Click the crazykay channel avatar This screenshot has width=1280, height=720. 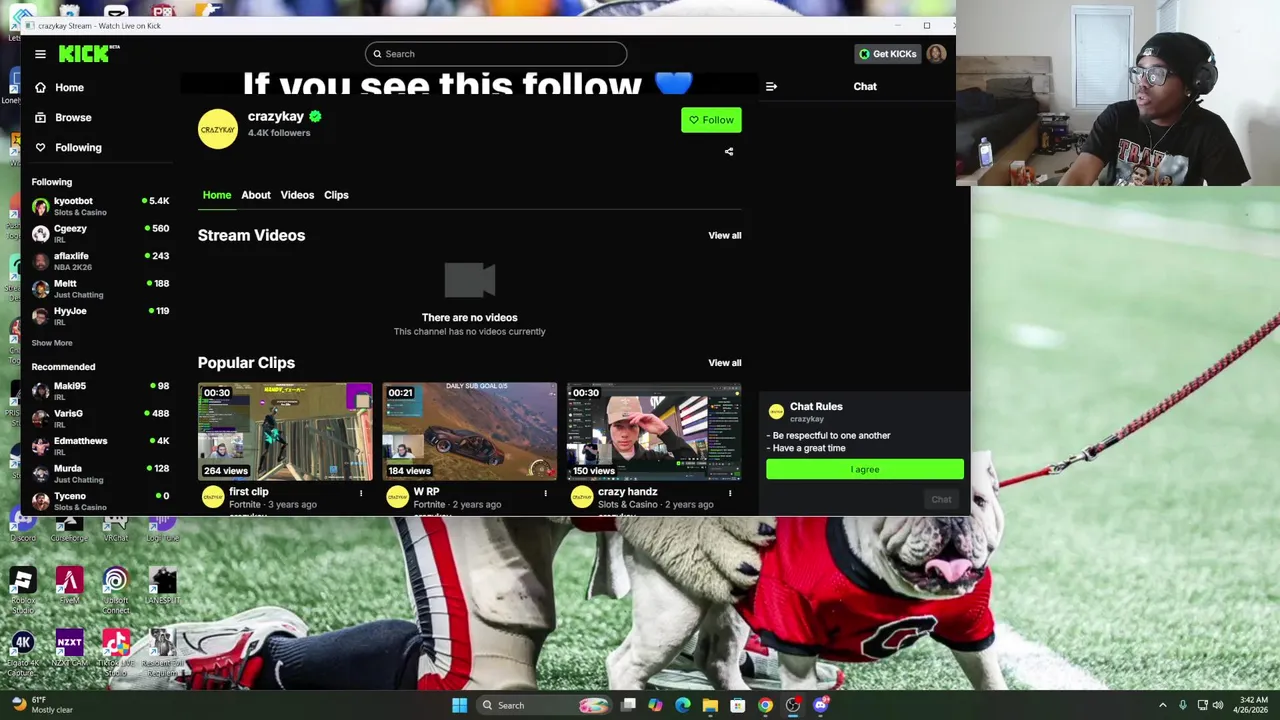coord(218,129)
